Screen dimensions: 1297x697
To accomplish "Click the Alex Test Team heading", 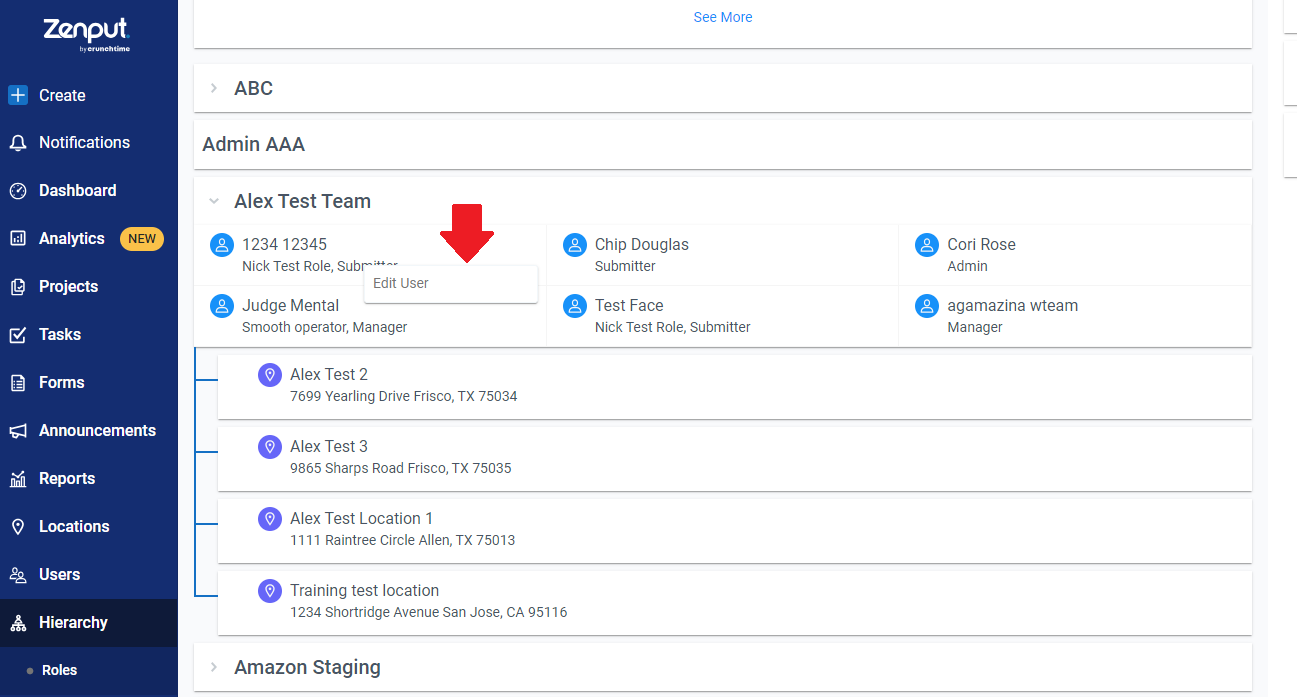I will pyautogui.click(x=302, y=201).
